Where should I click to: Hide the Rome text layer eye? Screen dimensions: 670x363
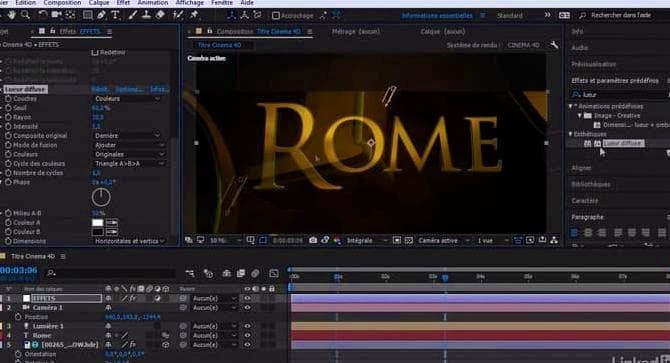(247, 335)
